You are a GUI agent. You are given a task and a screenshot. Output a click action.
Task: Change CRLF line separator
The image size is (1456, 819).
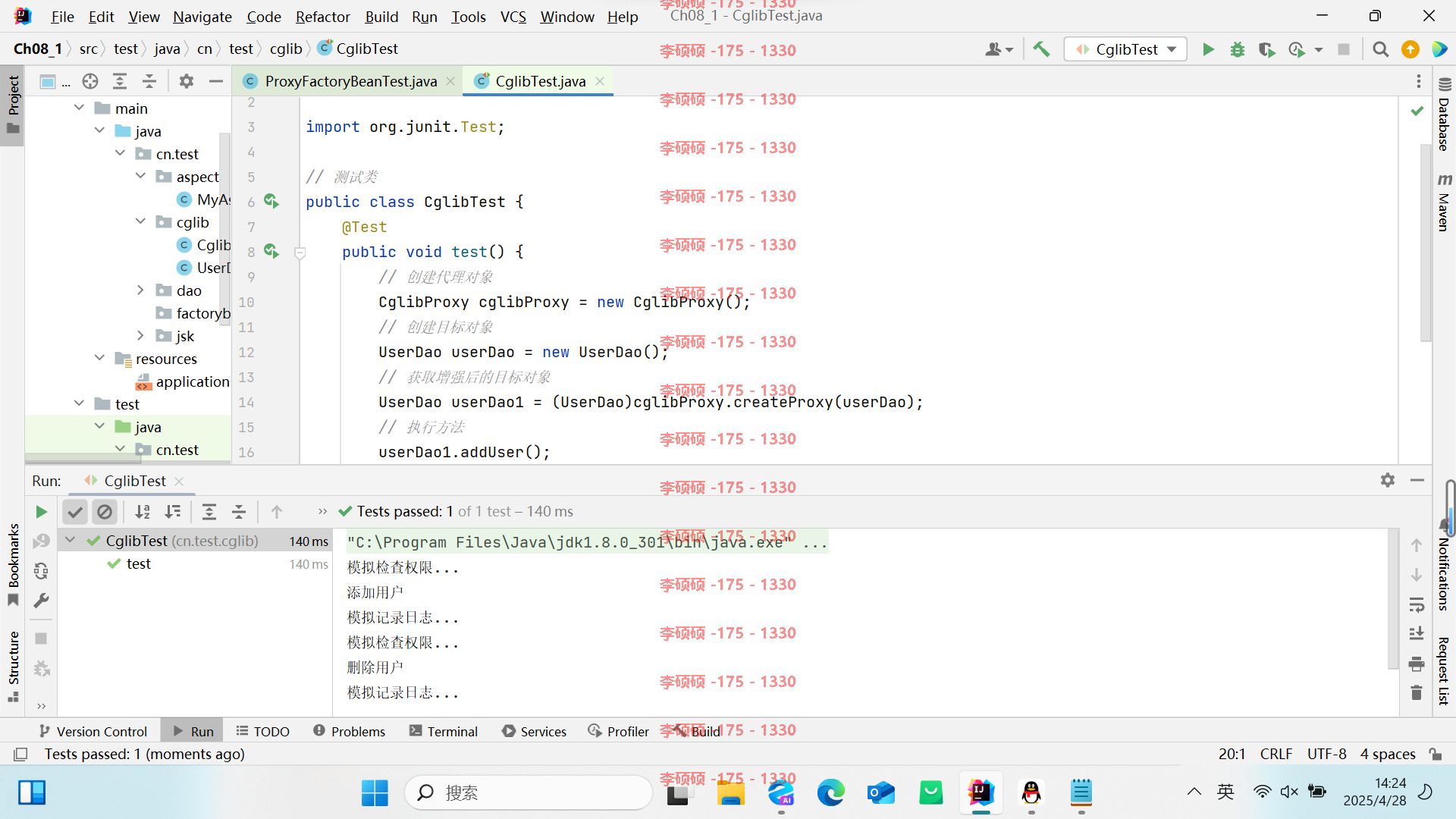click(x=1276, y=754)
